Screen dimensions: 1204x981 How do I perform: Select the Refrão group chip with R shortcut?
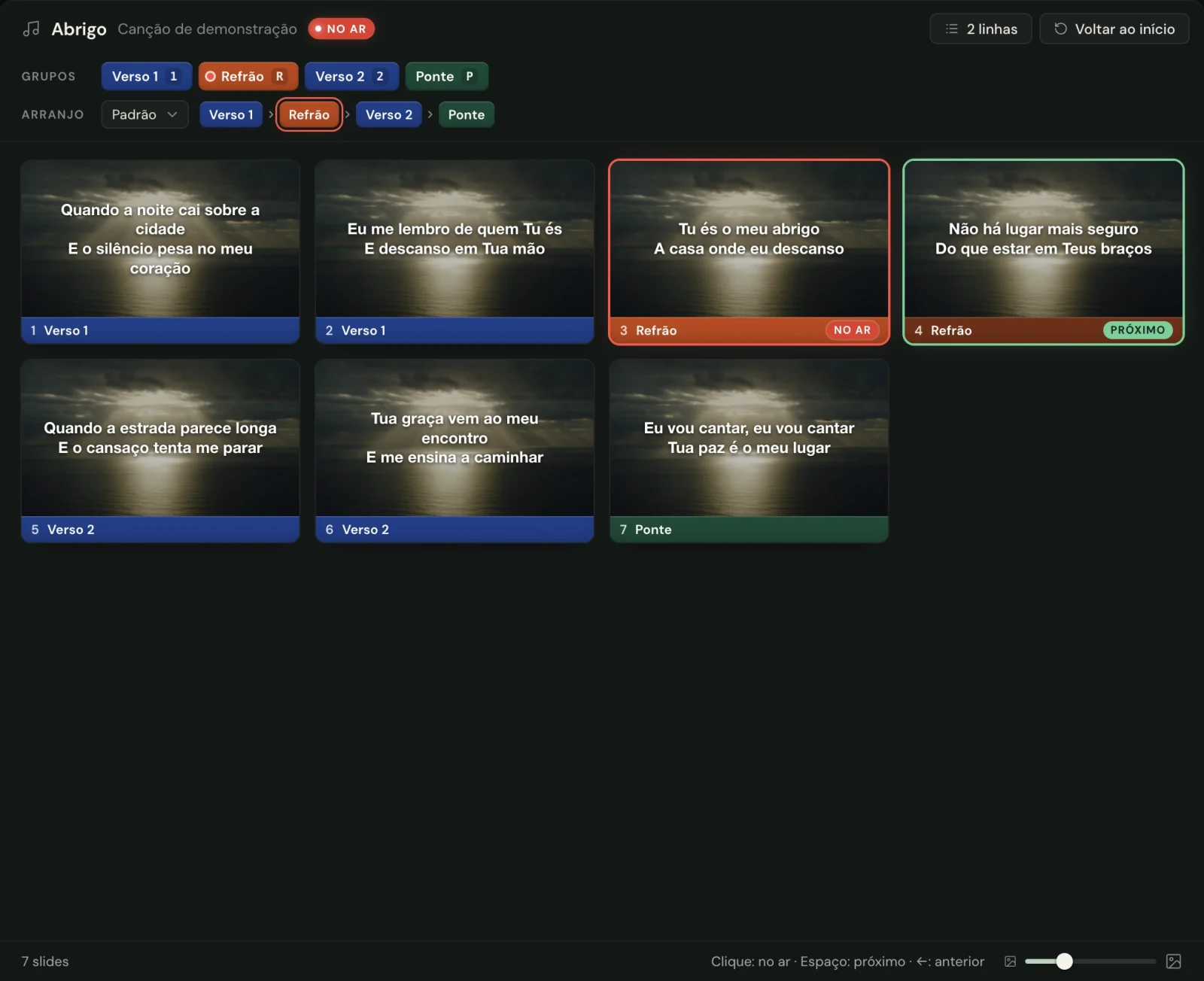[248, 76]
